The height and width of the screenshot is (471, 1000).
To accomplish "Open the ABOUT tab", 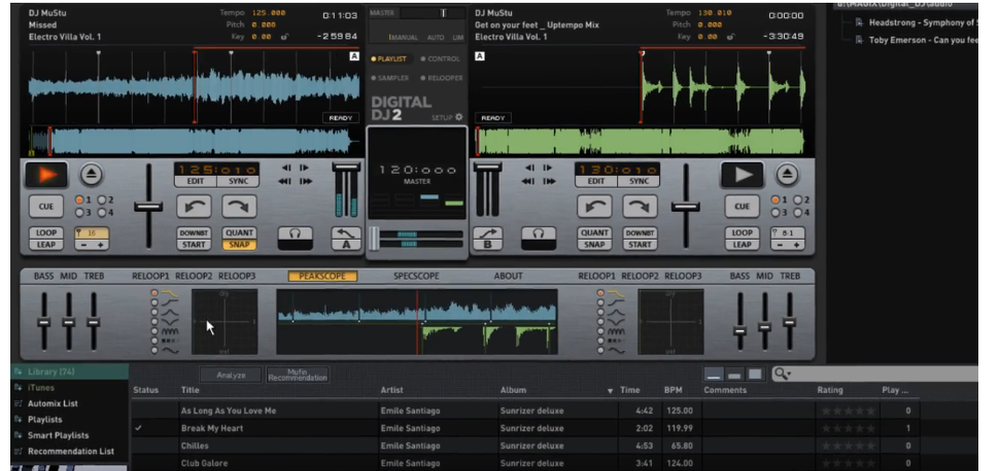I will [x=508, y=276].
